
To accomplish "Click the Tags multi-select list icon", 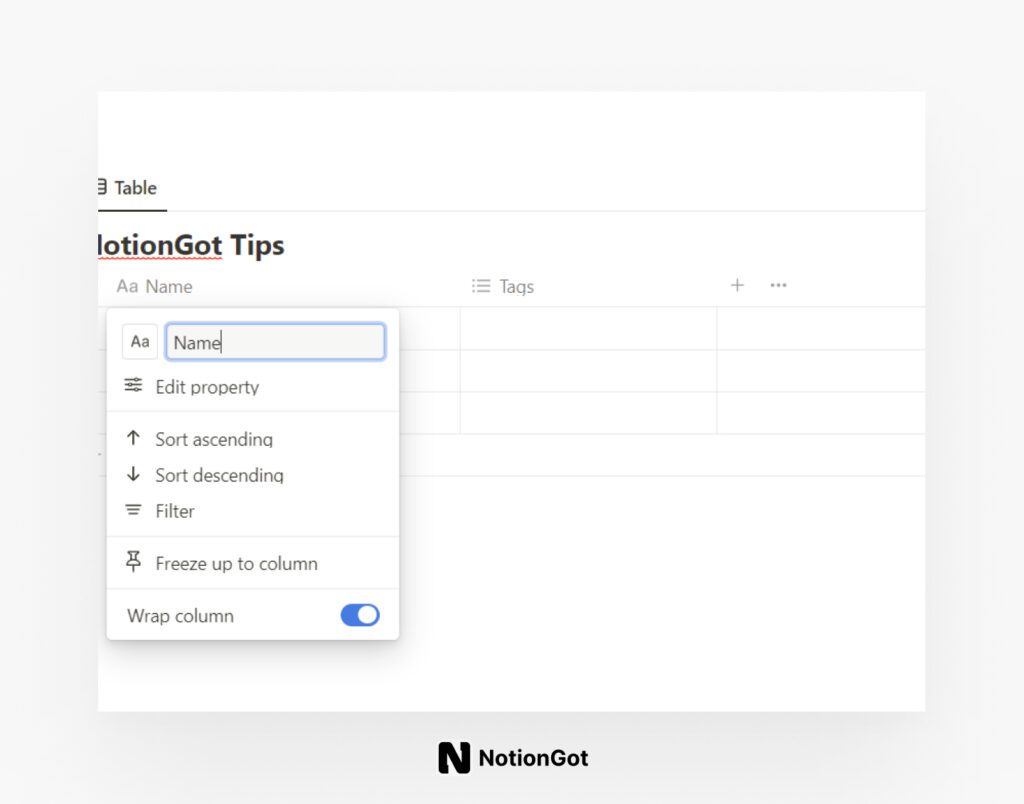I will (x=480, y=286).
